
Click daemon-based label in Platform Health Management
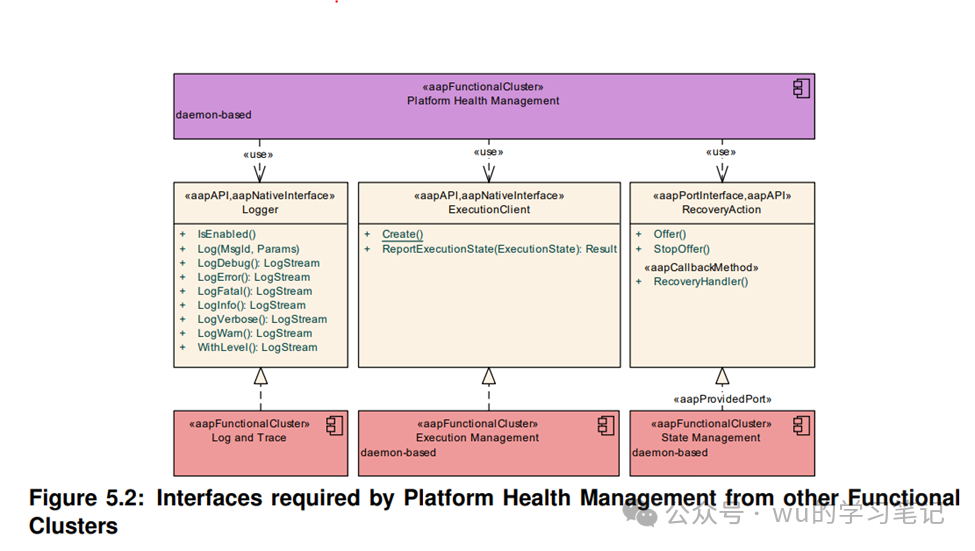coord(213,115)
